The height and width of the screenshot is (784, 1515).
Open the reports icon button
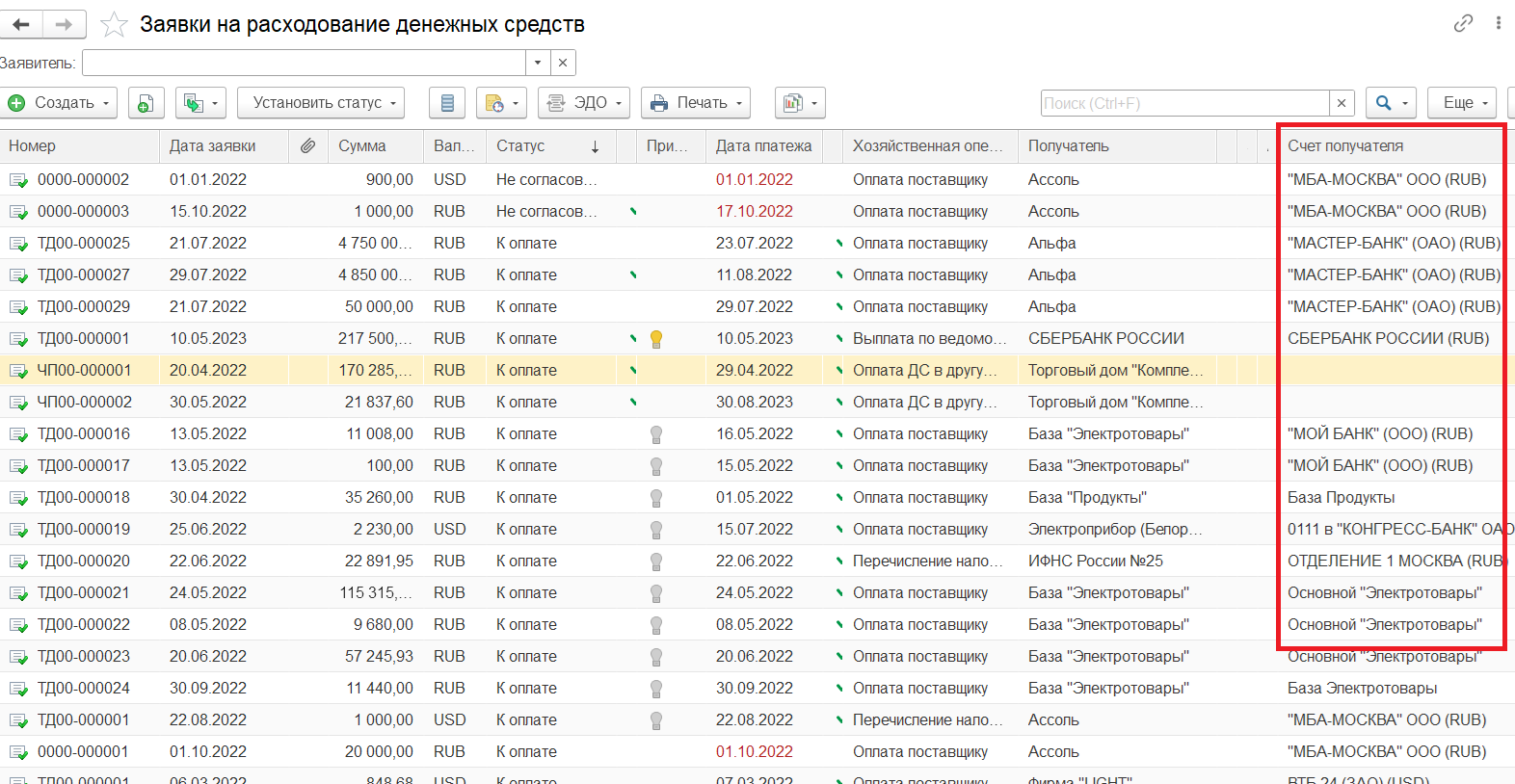[x=800, y=103]
